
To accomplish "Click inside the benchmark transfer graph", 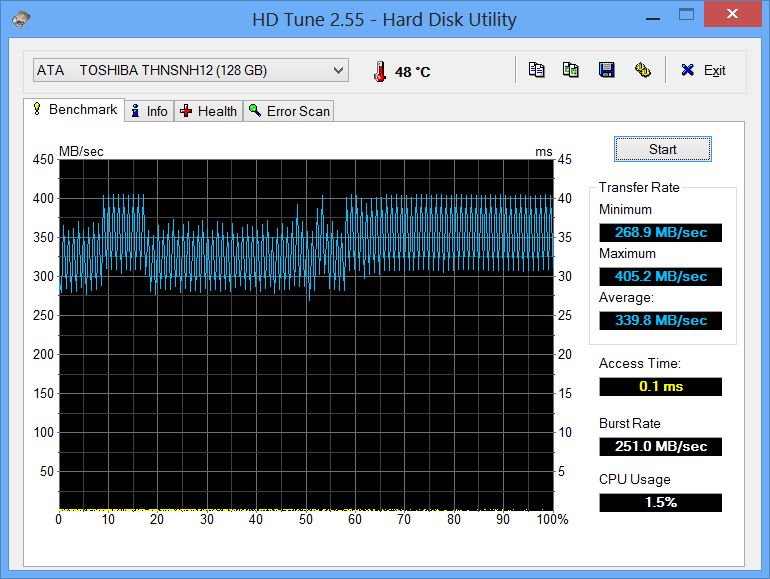I will tap(306, 335).
